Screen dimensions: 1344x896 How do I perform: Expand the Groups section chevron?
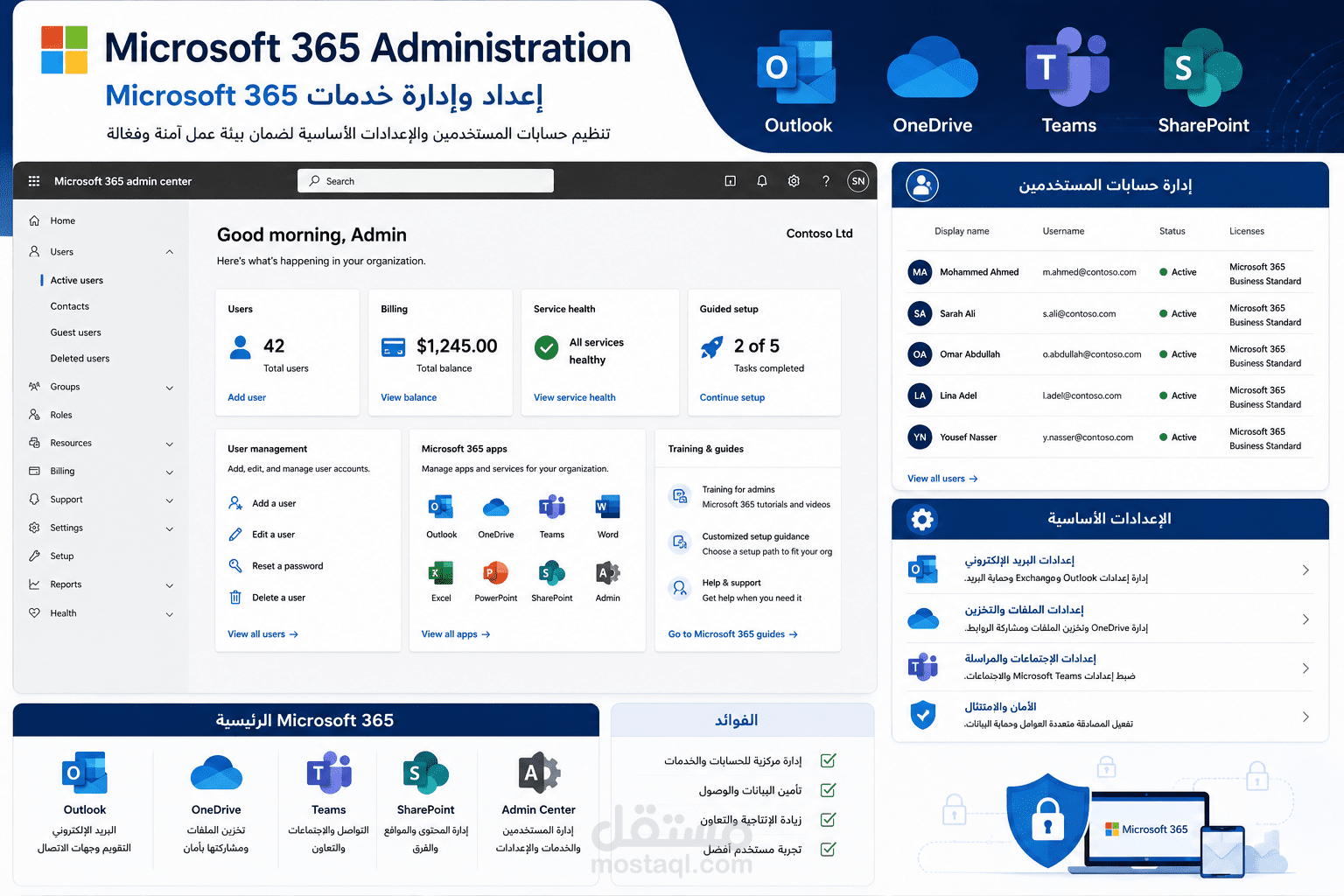[170, 388]
